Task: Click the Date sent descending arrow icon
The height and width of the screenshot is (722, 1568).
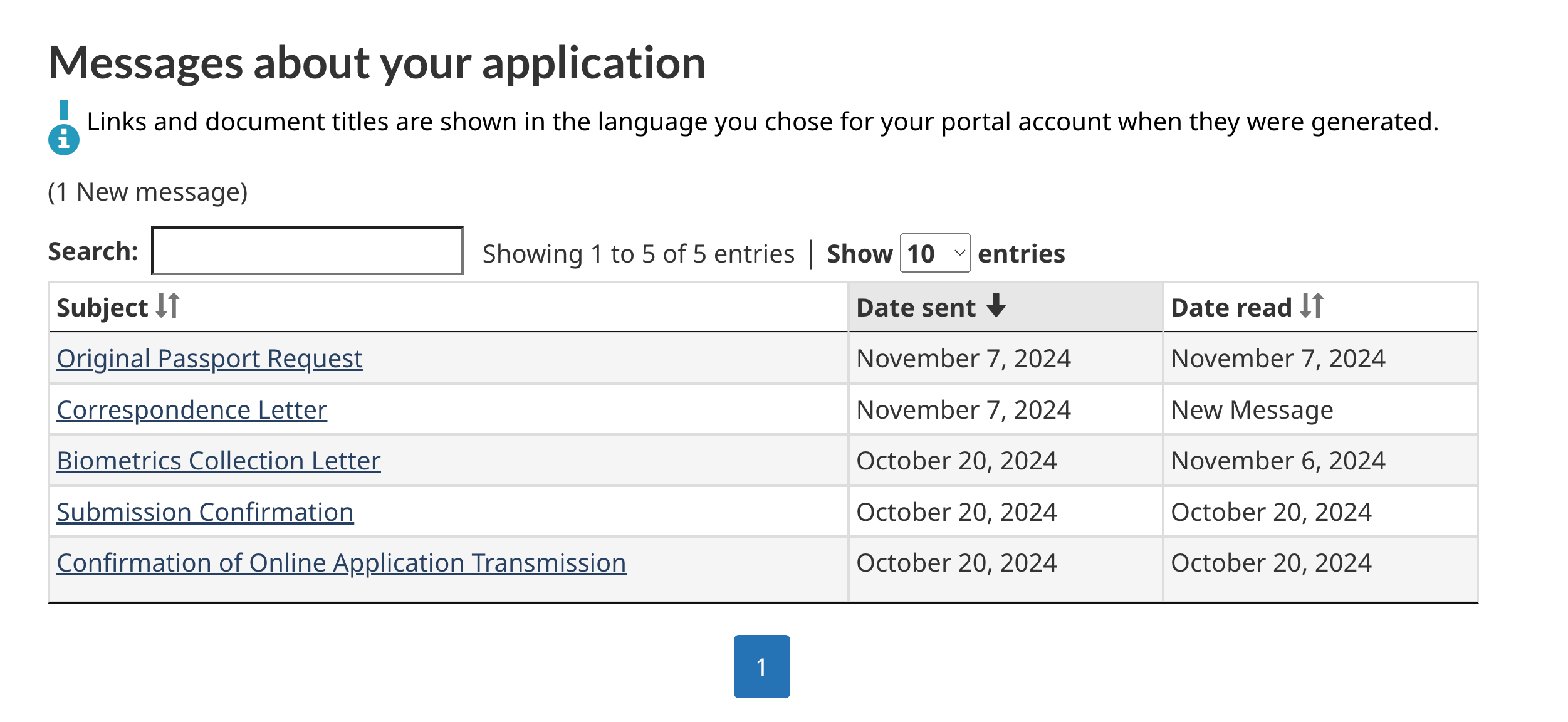Action: [995, 306]
